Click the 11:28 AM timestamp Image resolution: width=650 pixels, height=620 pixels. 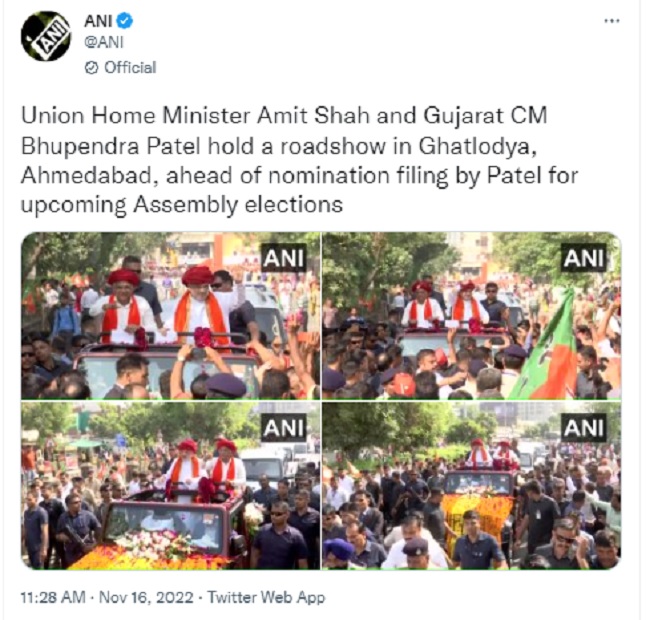click(53, 597)
